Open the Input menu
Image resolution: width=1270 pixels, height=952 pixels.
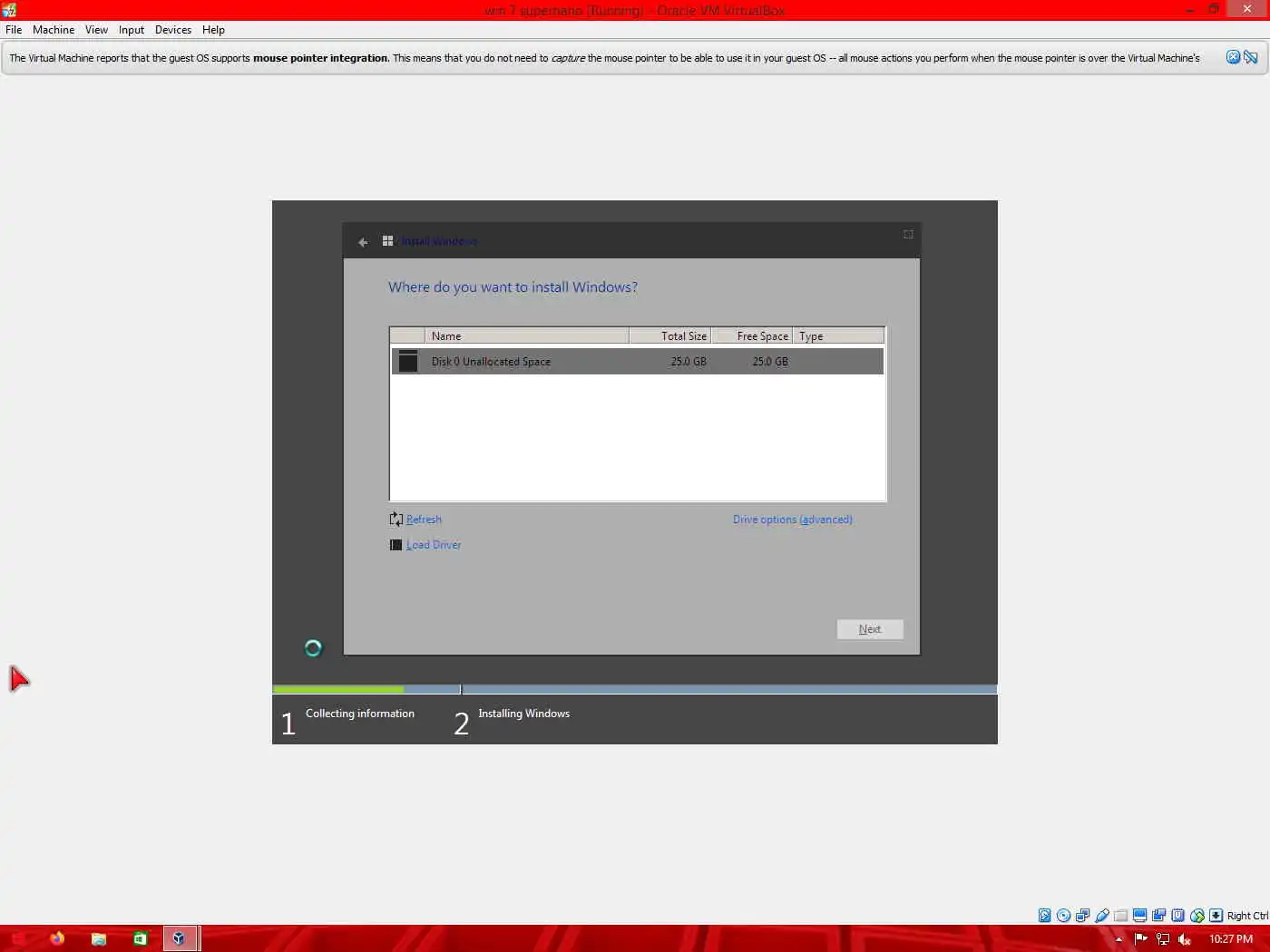(x=132, y=30)
